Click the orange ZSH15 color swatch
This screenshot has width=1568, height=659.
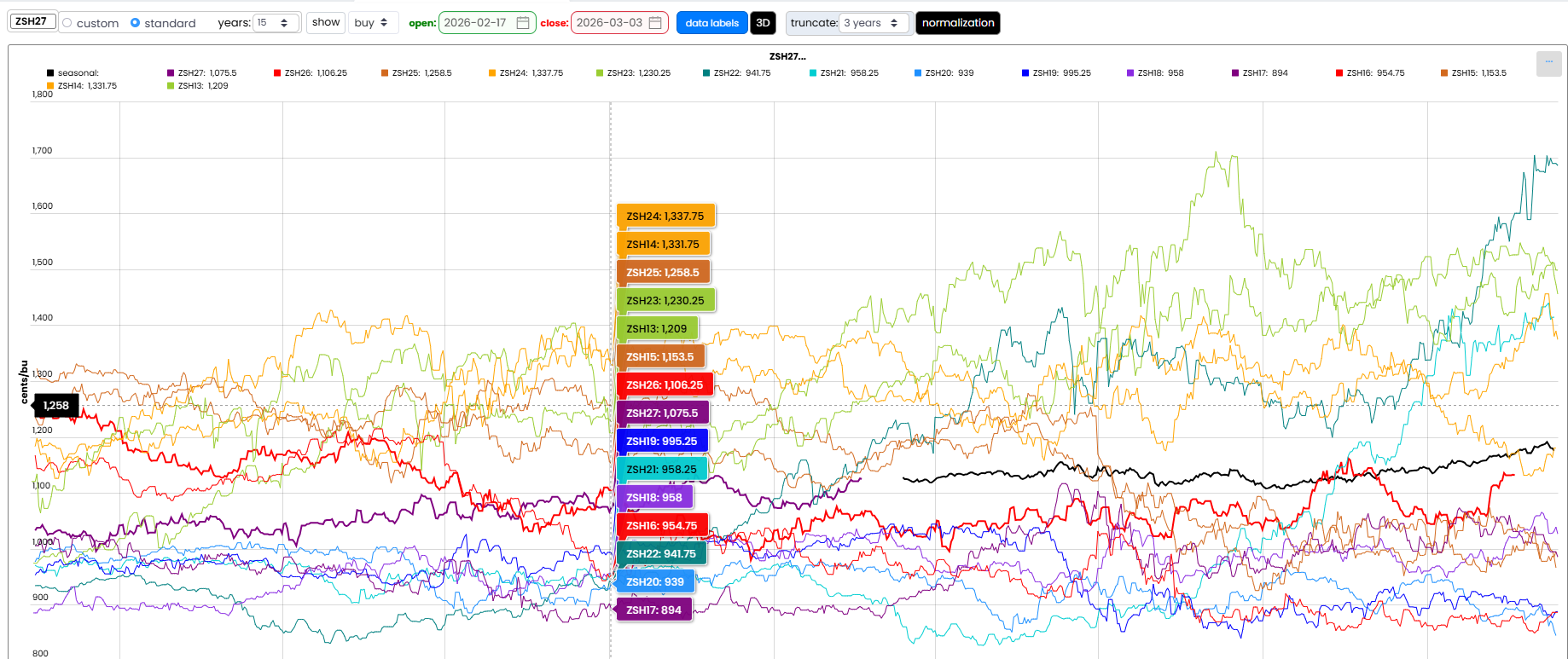click(x=1446, y=73)
